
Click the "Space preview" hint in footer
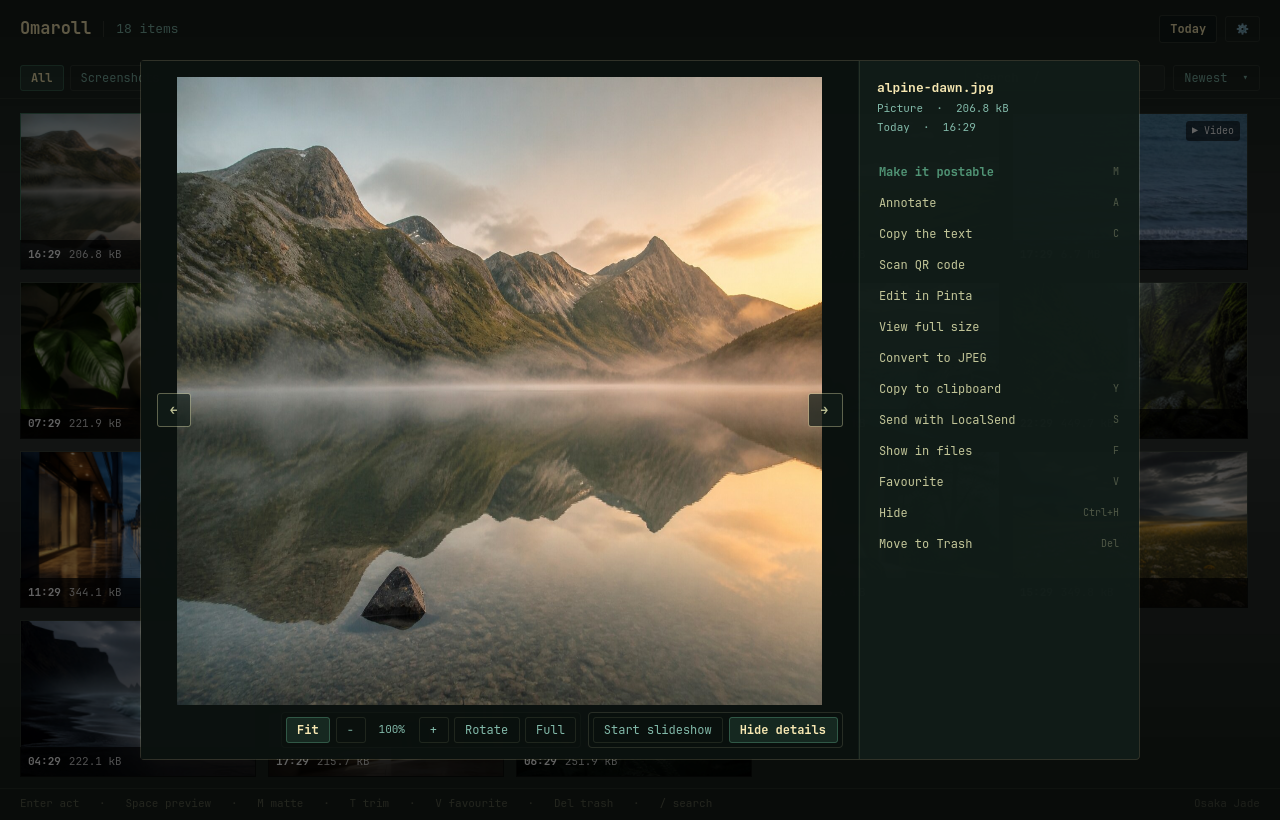click(168, 803)
